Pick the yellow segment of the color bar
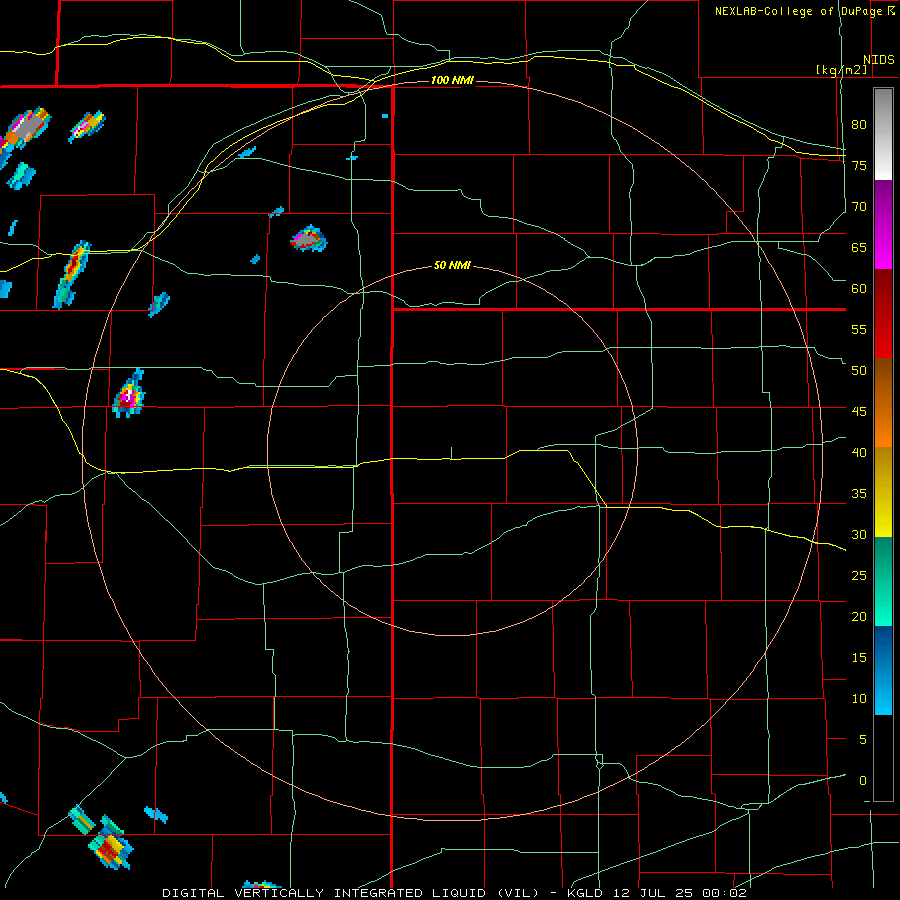 (x=883, y=492)
